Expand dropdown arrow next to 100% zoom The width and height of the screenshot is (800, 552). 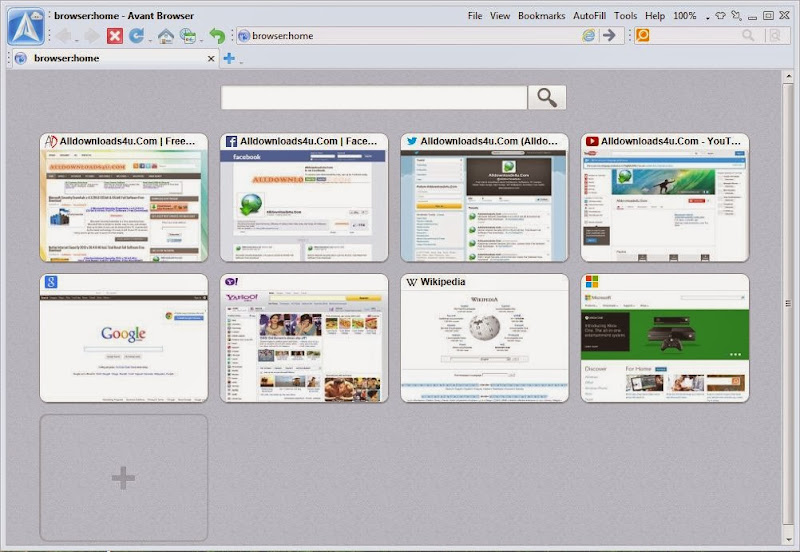pos(708,18)
